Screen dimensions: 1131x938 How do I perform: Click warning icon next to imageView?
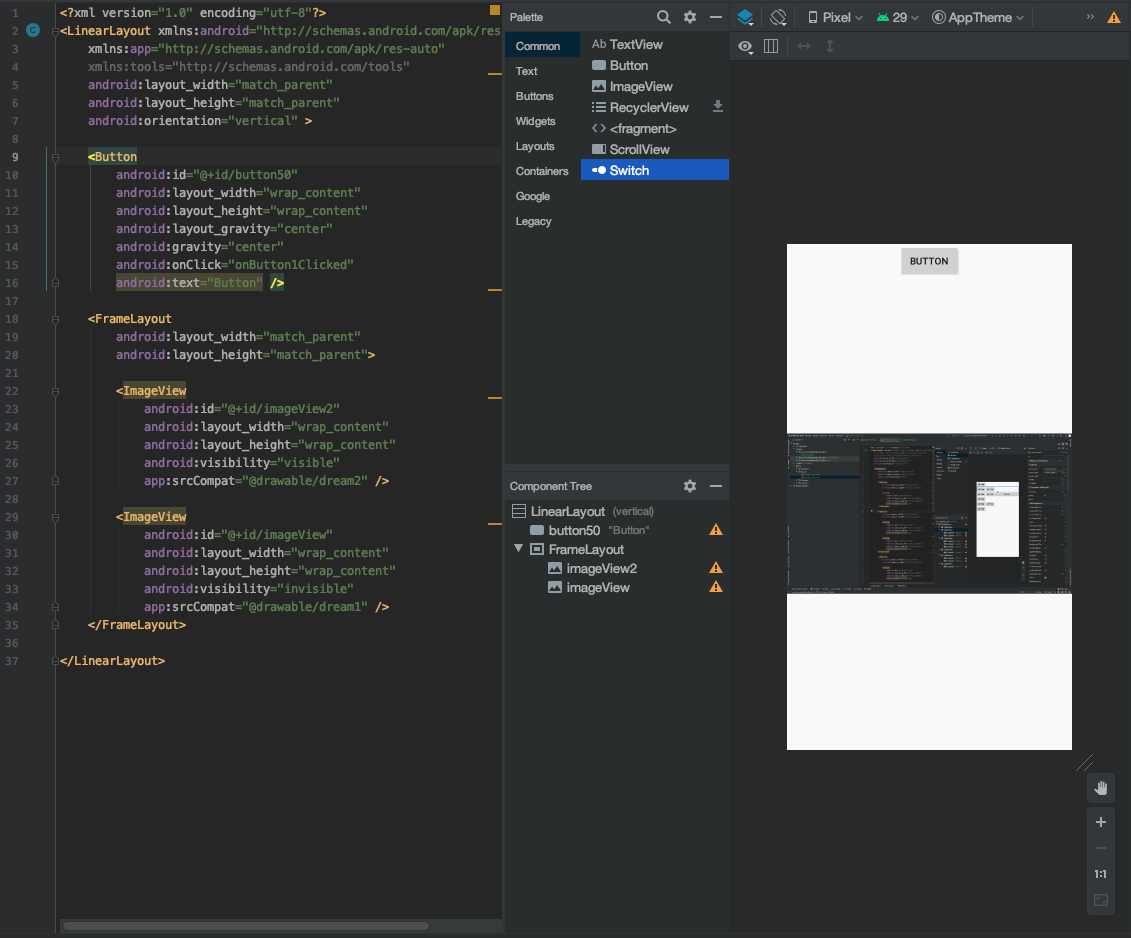coord(716,587)
